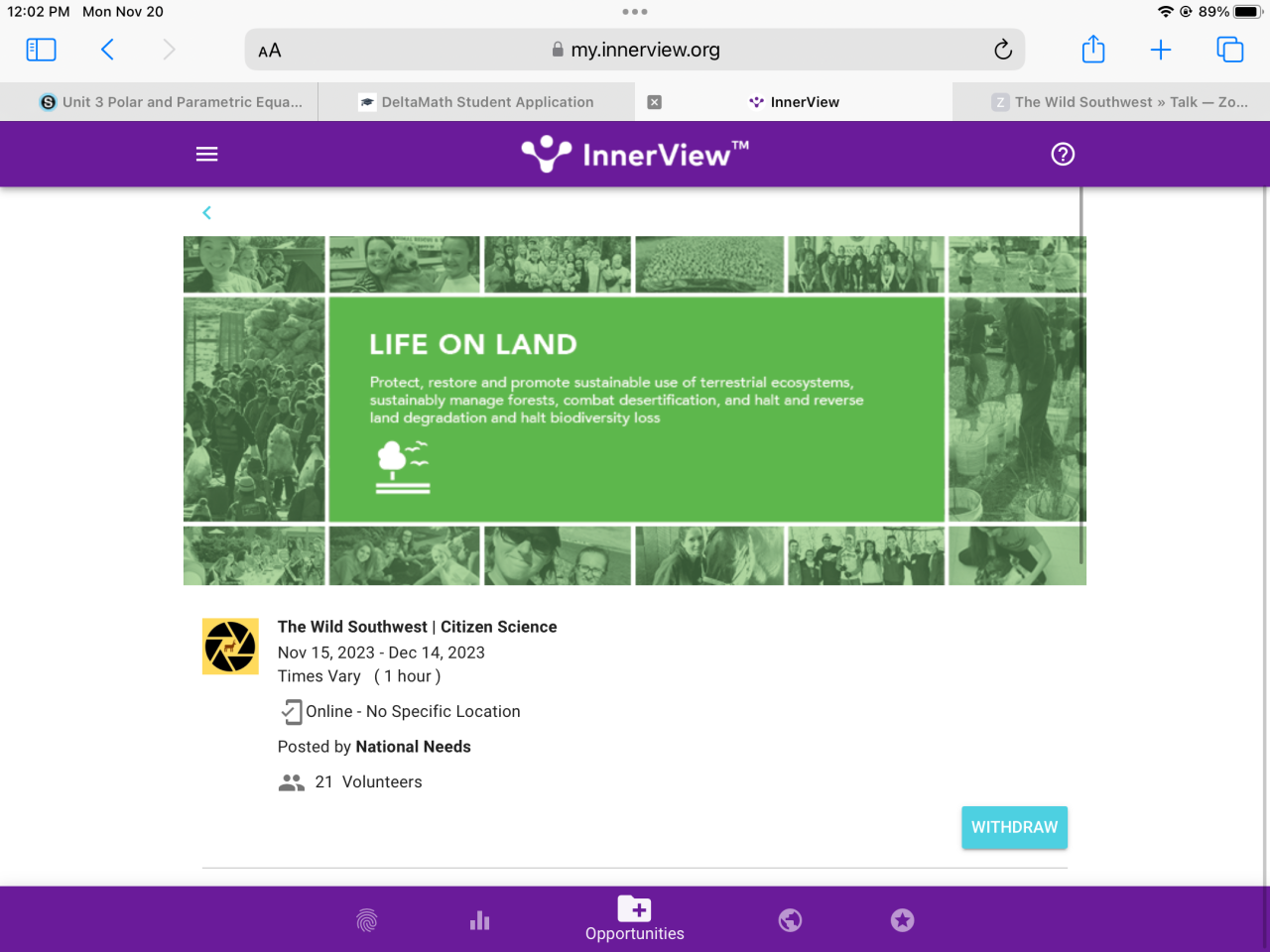This screenshot has width=1270, height=952.
Task: Open the fingerprint profile tab
Action: point(367,920)
